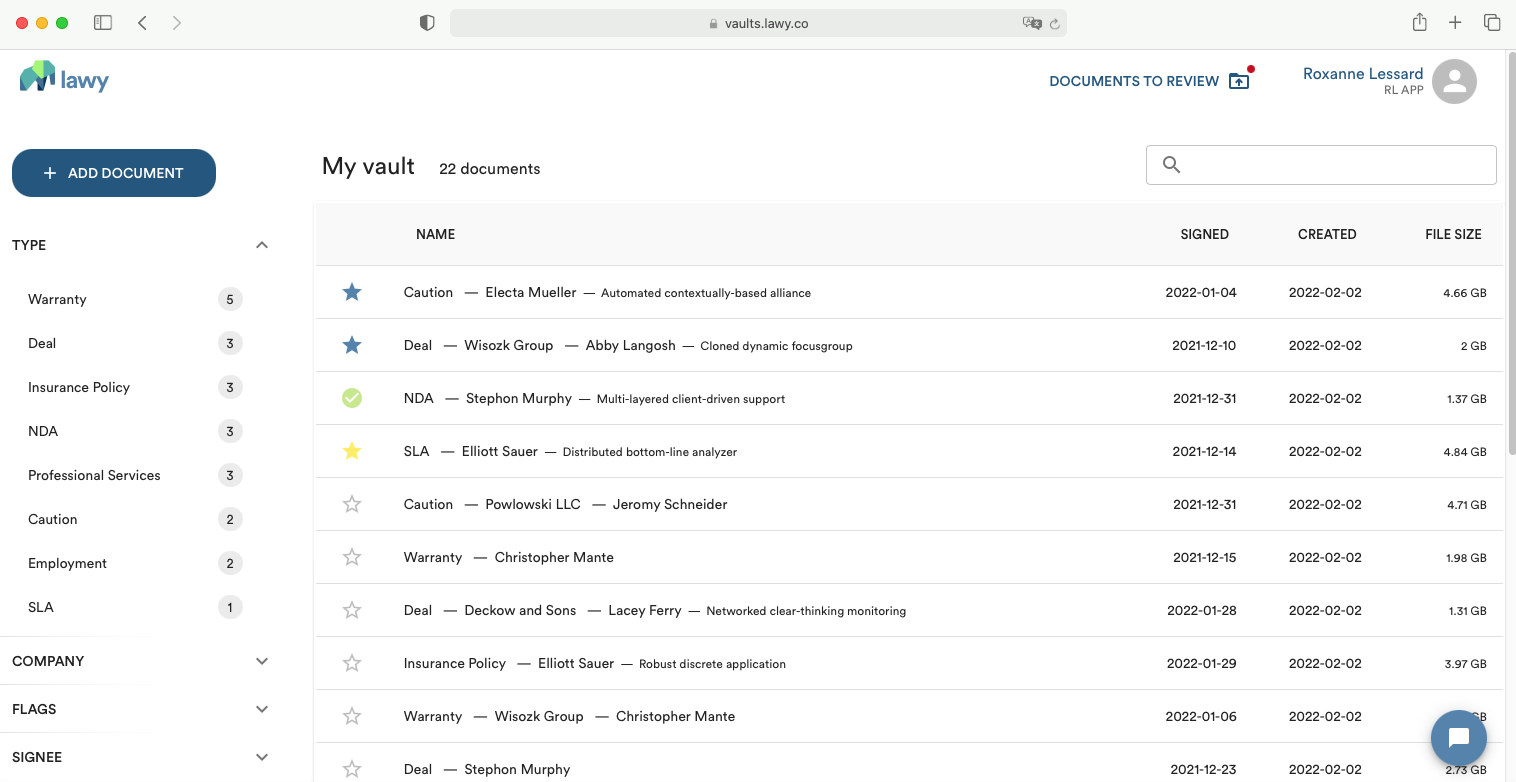Toggle the green check on NDA Stephon Murphy

click(352, 398)
